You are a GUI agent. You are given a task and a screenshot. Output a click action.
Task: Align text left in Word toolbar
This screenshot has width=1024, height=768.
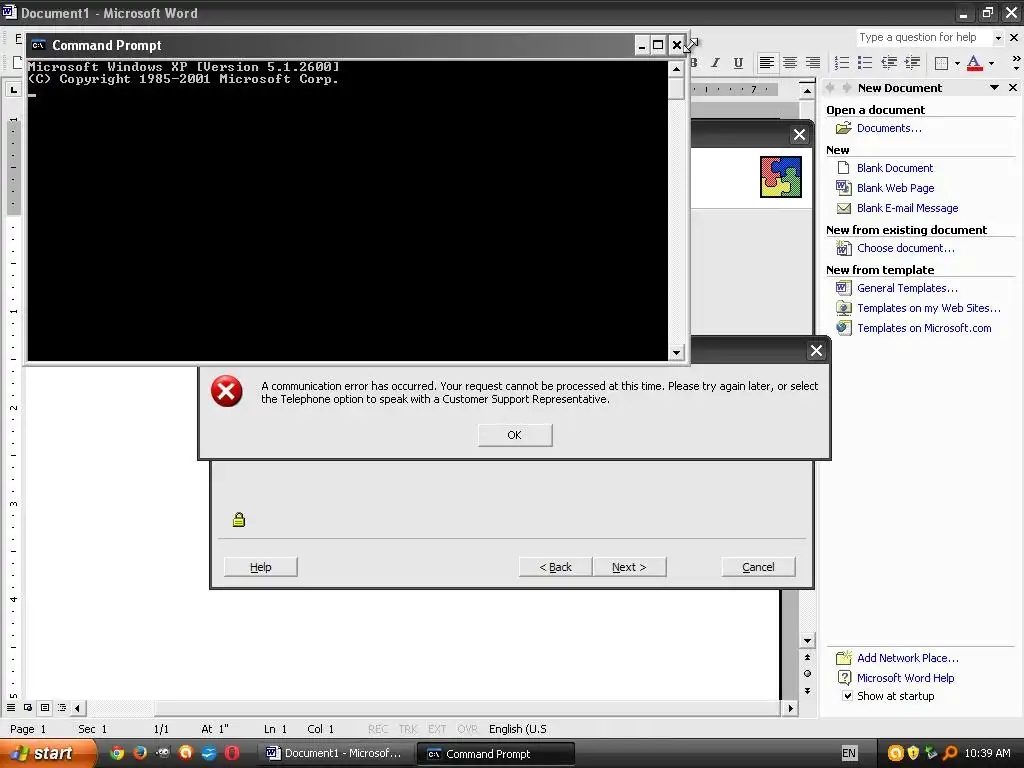click(x=767, y=63)
